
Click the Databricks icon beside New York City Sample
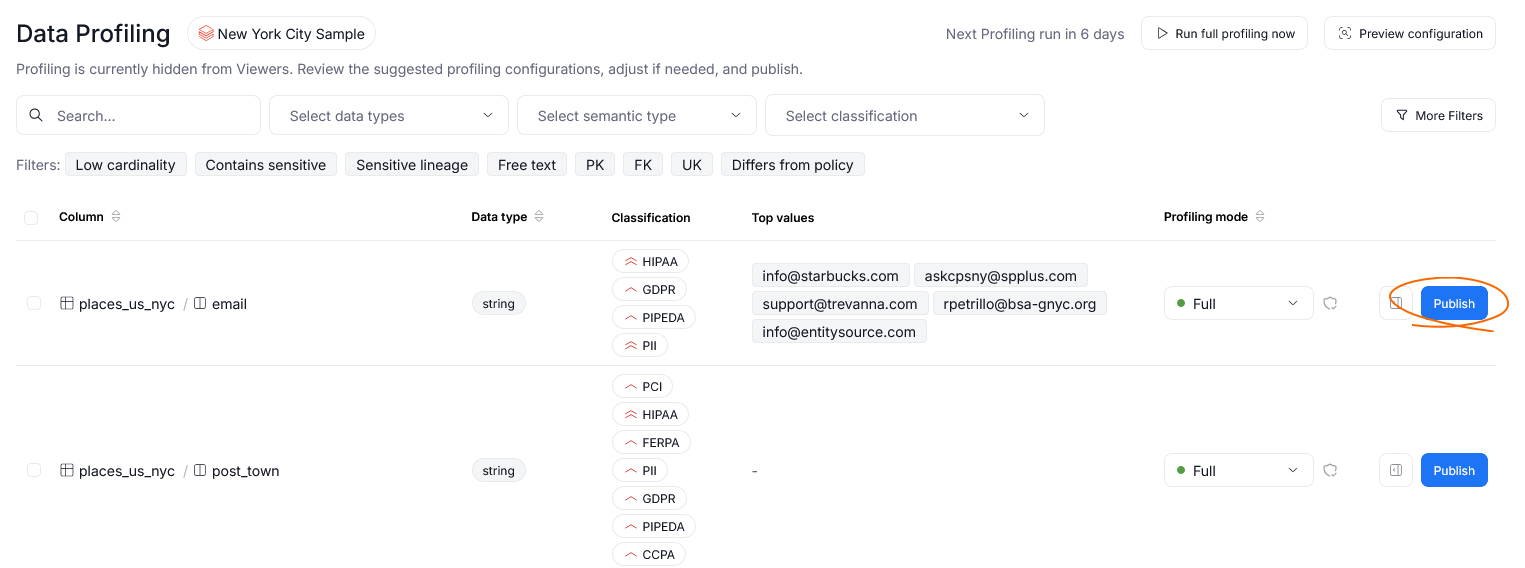[206, 34]
